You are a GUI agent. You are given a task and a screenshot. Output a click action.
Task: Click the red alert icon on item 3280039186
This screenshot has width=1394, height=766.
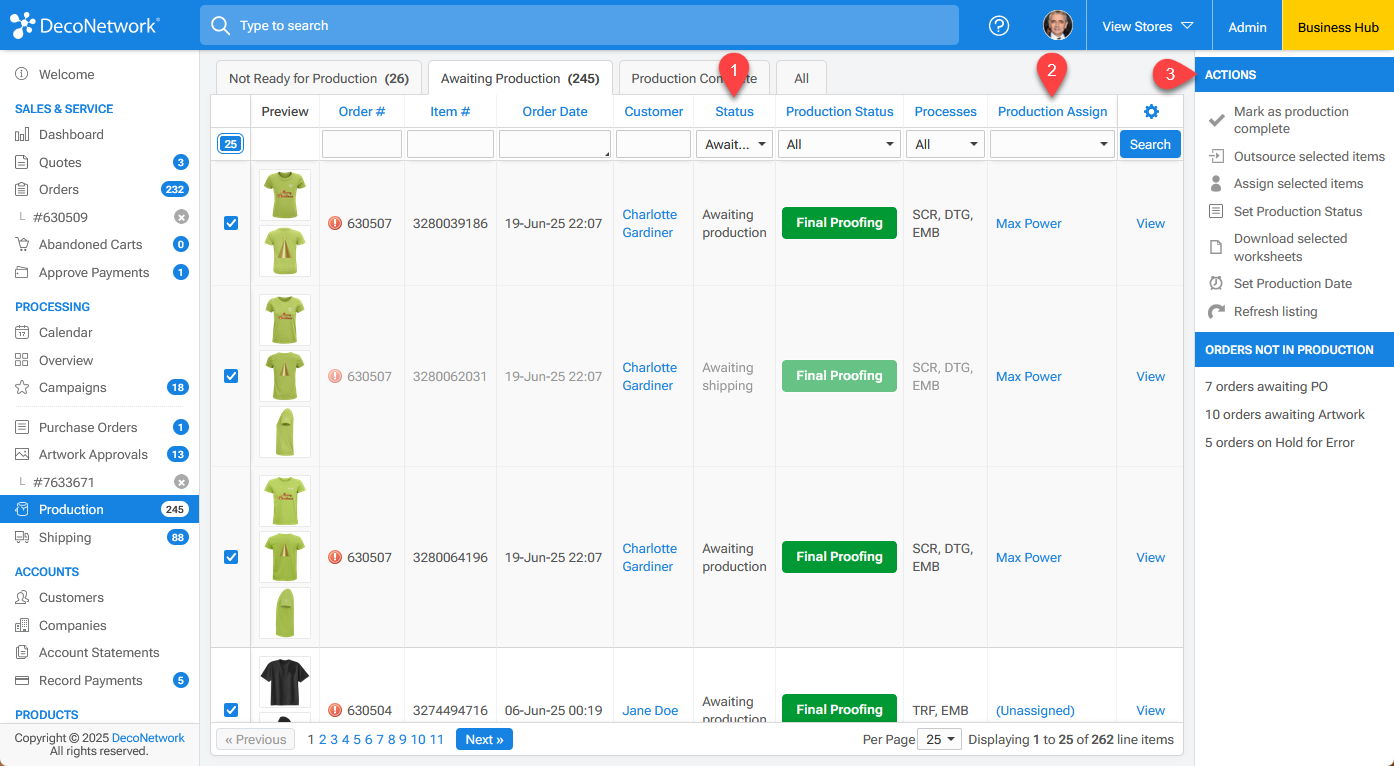tap(335, 224)
